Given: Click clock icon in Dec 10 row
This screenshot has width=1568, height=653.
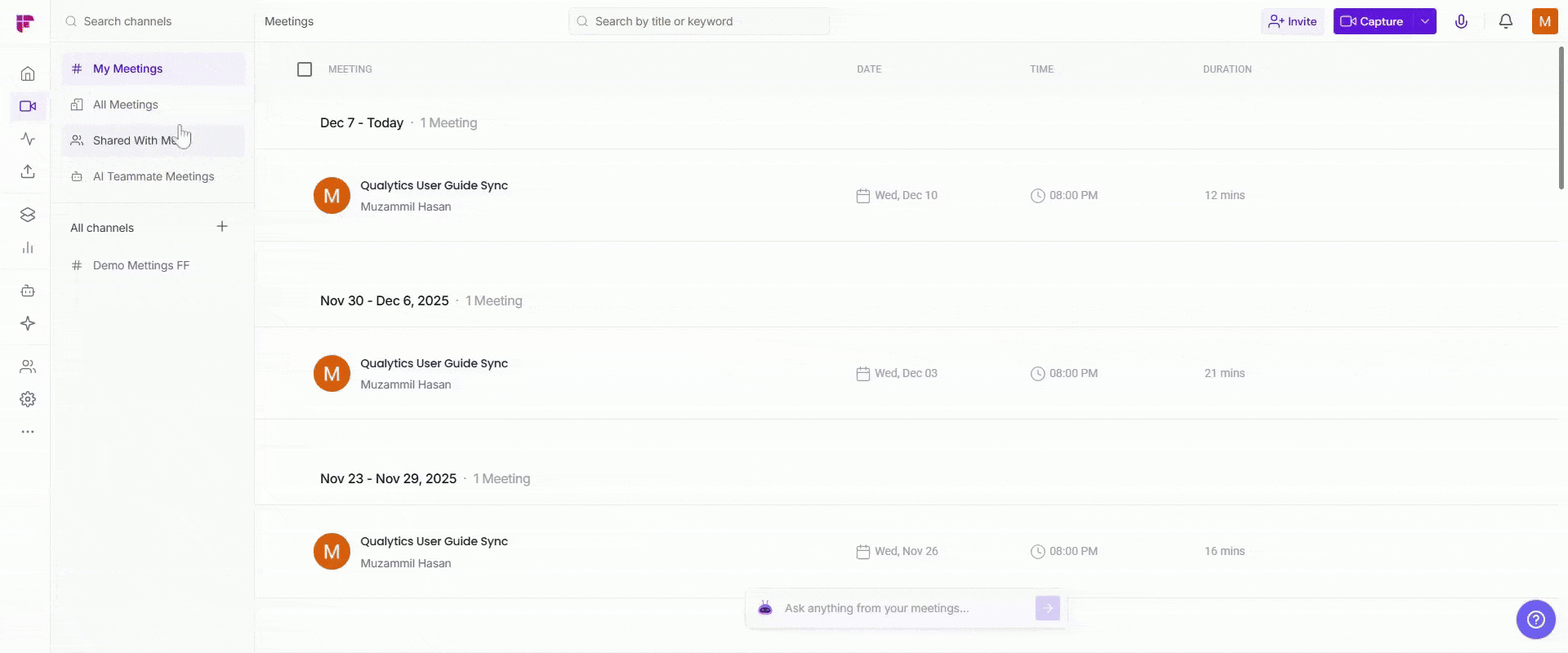Looking at the screenshot, I should point(1037,196).
